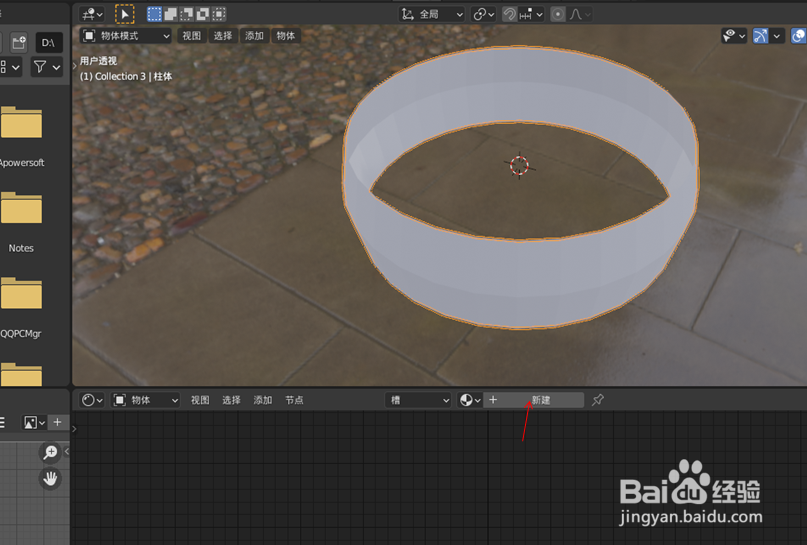Screen dimensions: 807x545
Task: Toggle the show gizmo button
Action: pyautogui.click(x=760, y=36)
